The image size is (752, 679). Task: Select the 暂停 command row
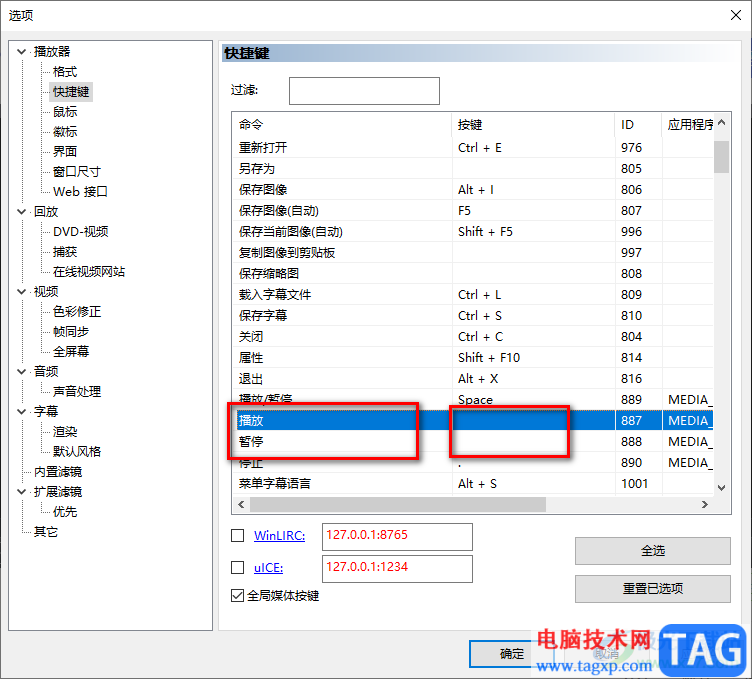[472, 442]
